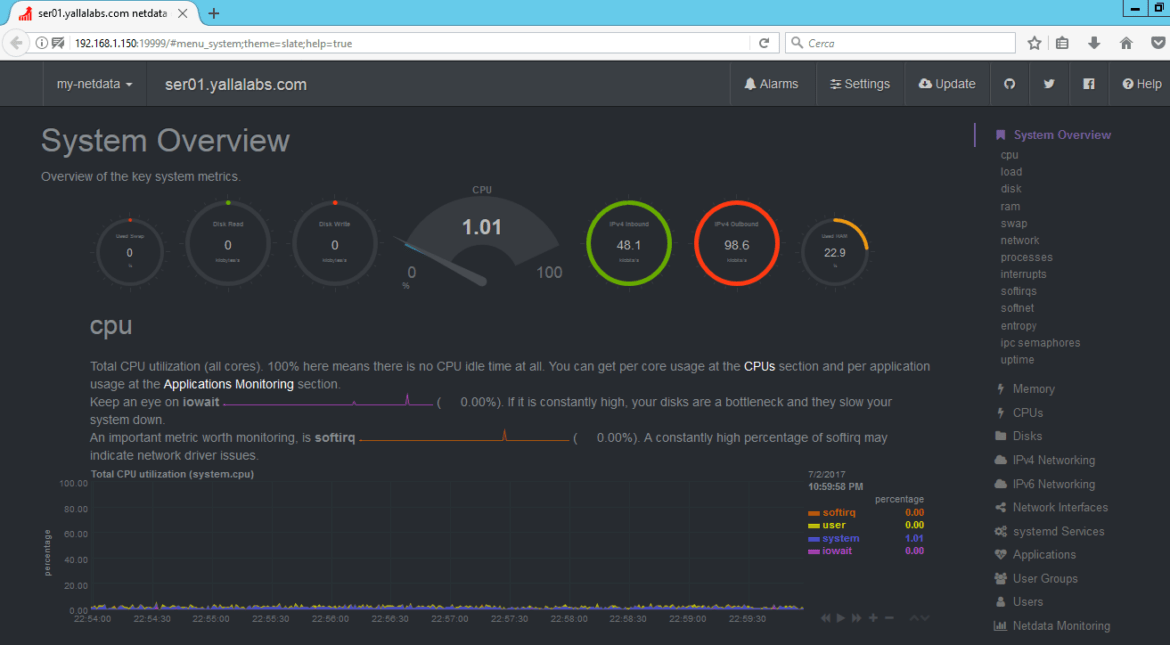
Task: Click the zoom-in plus control below the chart
Action: point(872,618)
